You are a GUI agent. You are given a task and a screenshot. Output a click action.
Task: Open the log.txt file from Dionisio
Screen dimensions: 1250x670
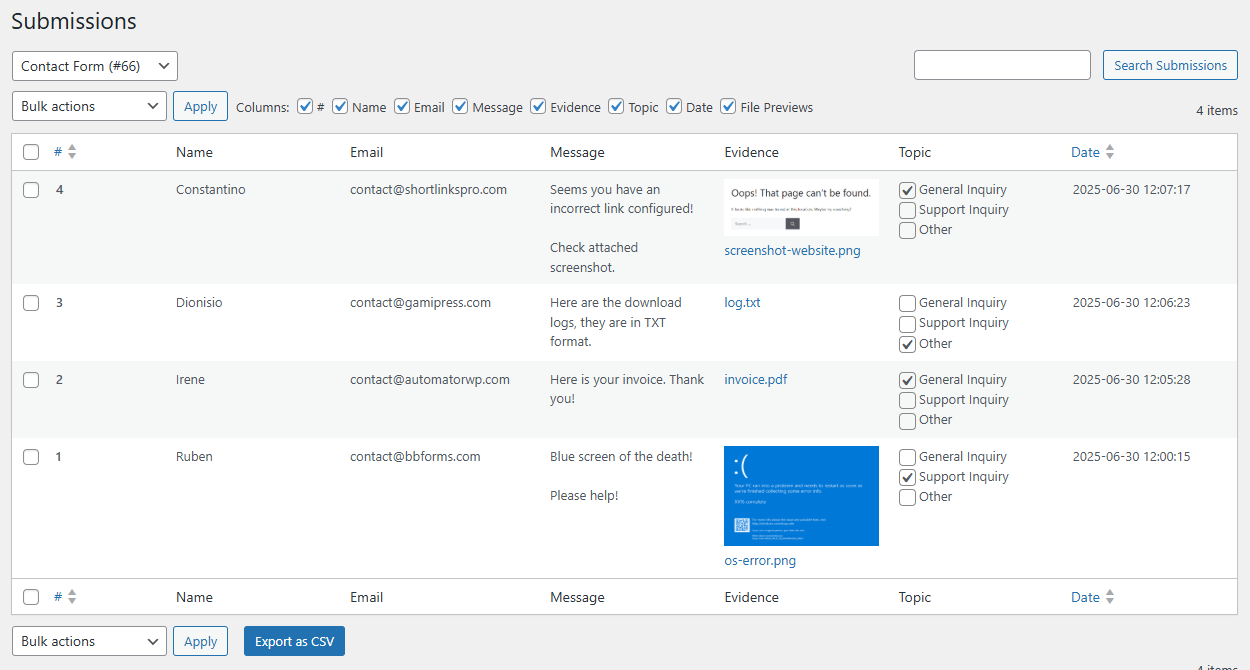742,302
